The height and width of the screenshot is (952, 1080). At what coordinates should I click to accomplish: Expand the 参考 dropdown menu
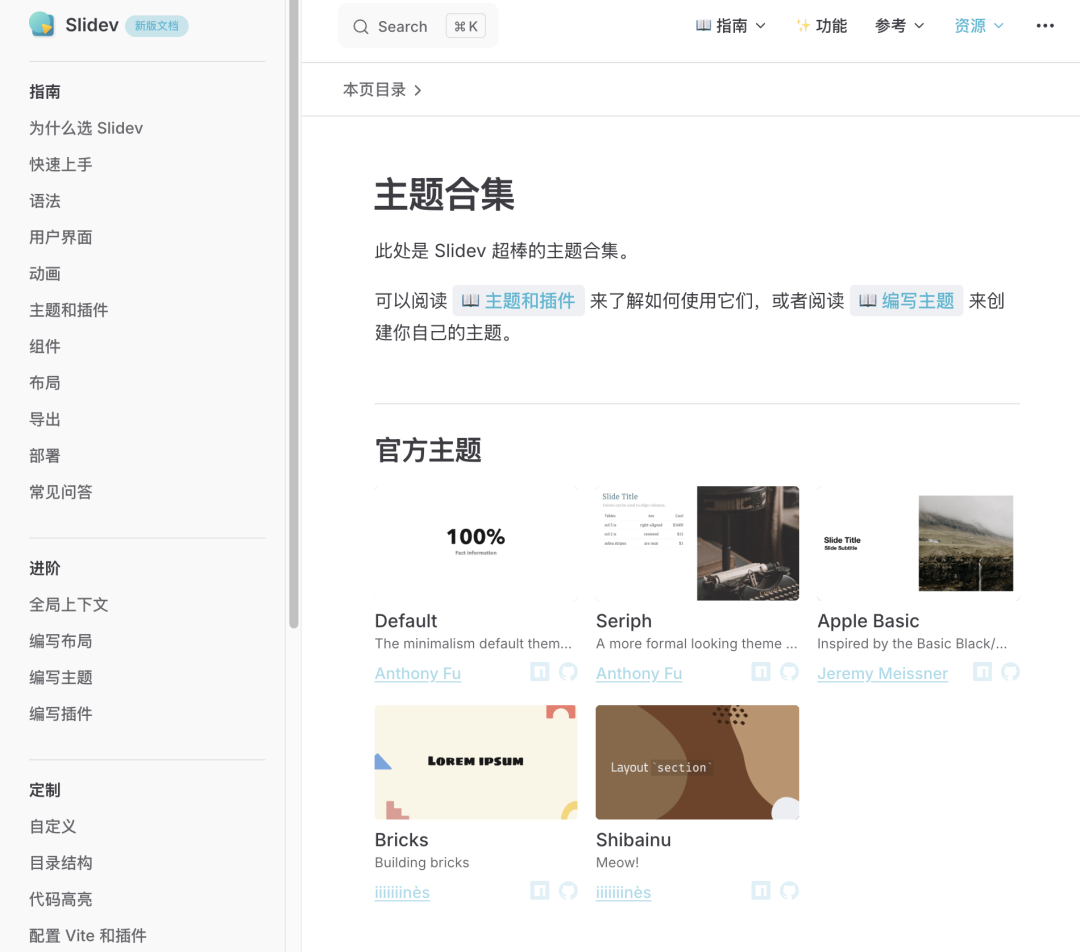click(899, 26)
